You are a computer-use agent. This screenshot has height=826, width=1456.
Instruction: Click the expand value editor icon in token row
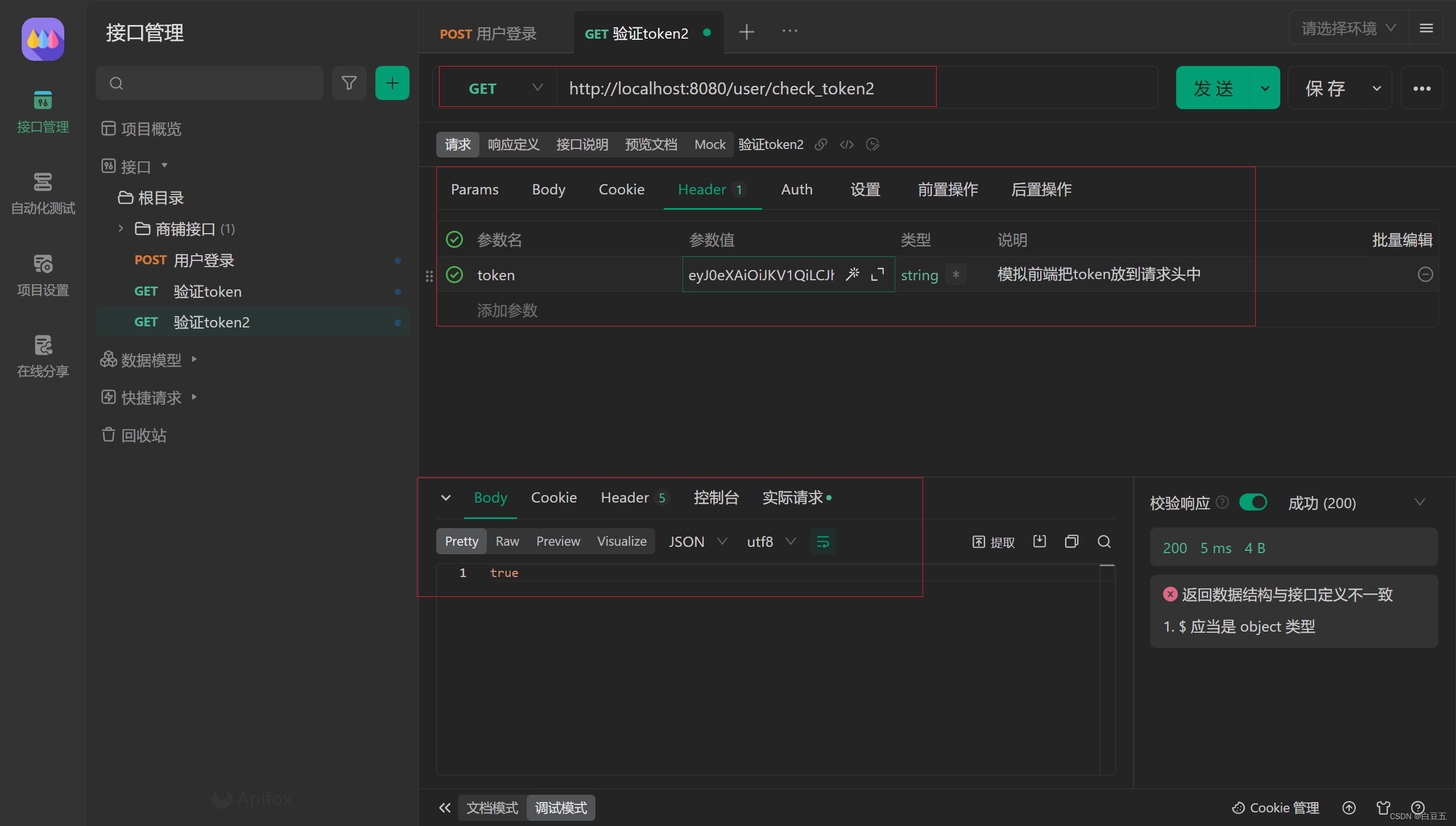[x=878, y=275]
